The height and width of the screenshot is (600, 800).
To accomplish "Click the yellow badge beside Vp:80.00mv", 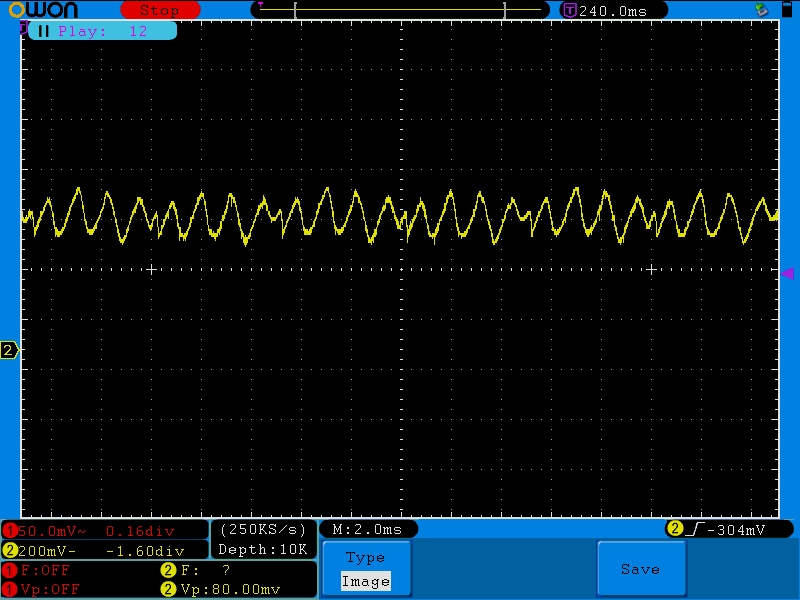I will click(168, 589).
